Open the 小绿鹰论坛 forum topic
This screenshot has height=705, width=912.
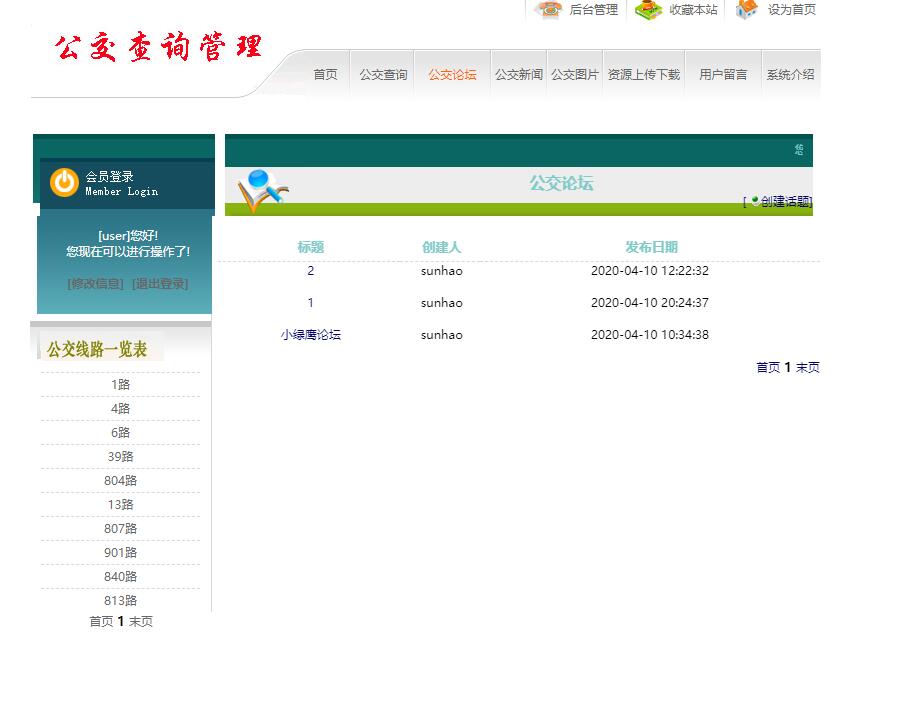tap(310, 335)
